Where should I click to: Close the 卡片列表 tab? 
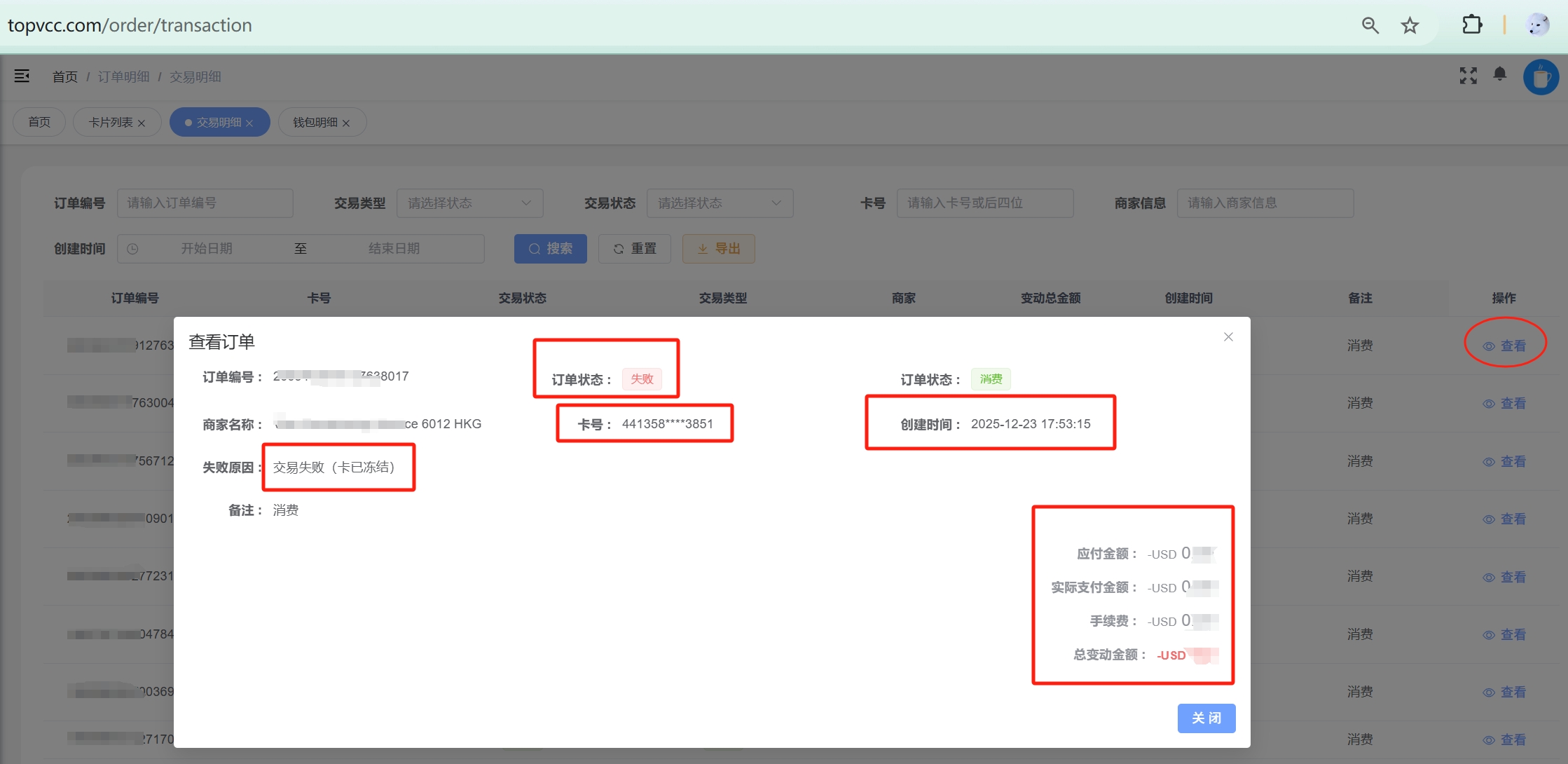pyautogui.click(x=142, y=123)
